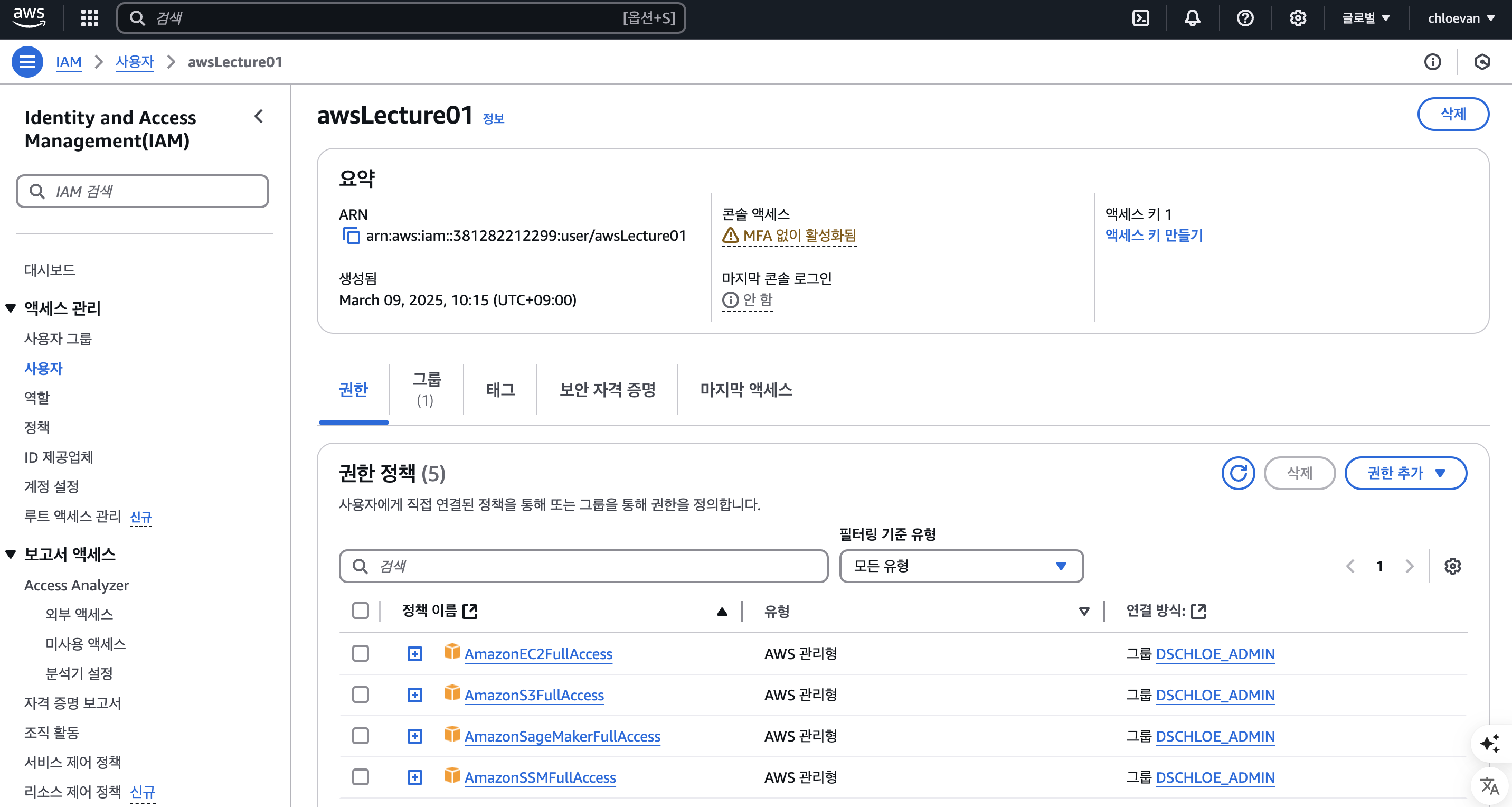Open the 모든 유형 filter dropdown

(961, 566)
